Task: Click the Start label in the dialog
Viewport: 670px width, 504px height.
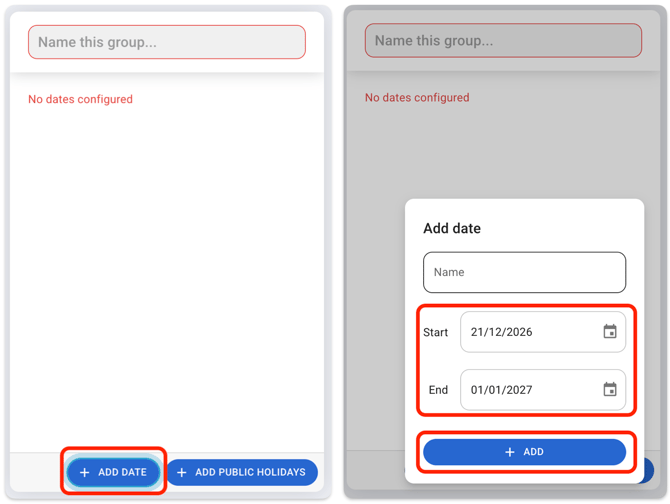Action: click(436, 332)
